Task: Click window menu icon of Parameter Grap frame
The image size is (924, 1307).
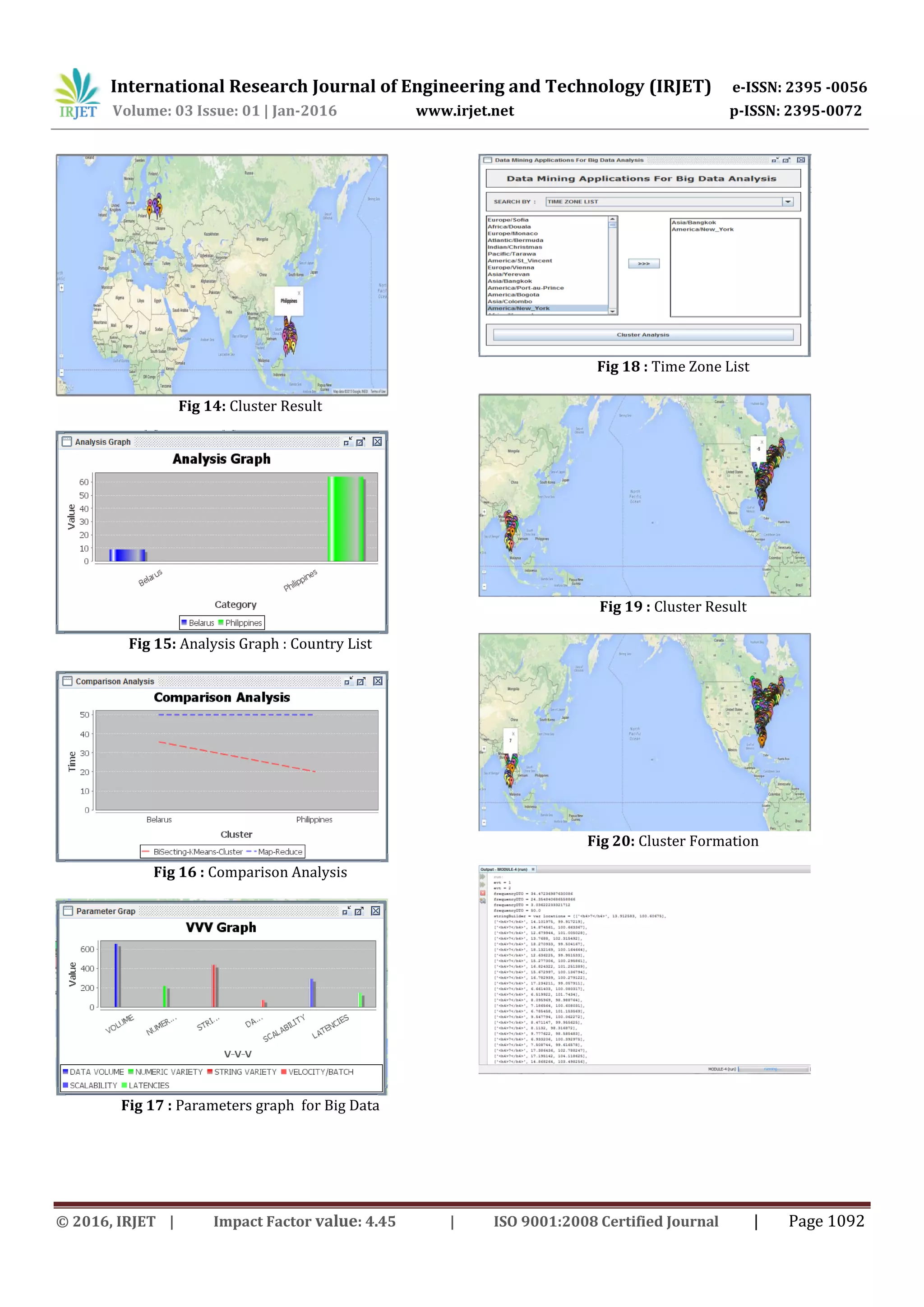Action: [x=68, y=911]
